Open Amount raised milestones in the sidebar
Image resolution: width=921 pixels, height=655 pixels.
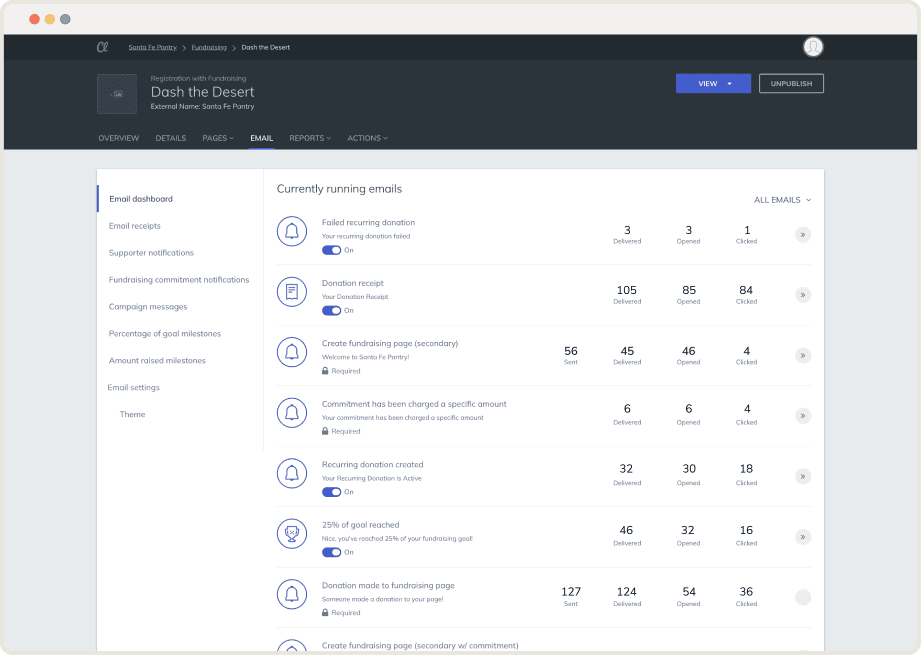coord(157,361)
